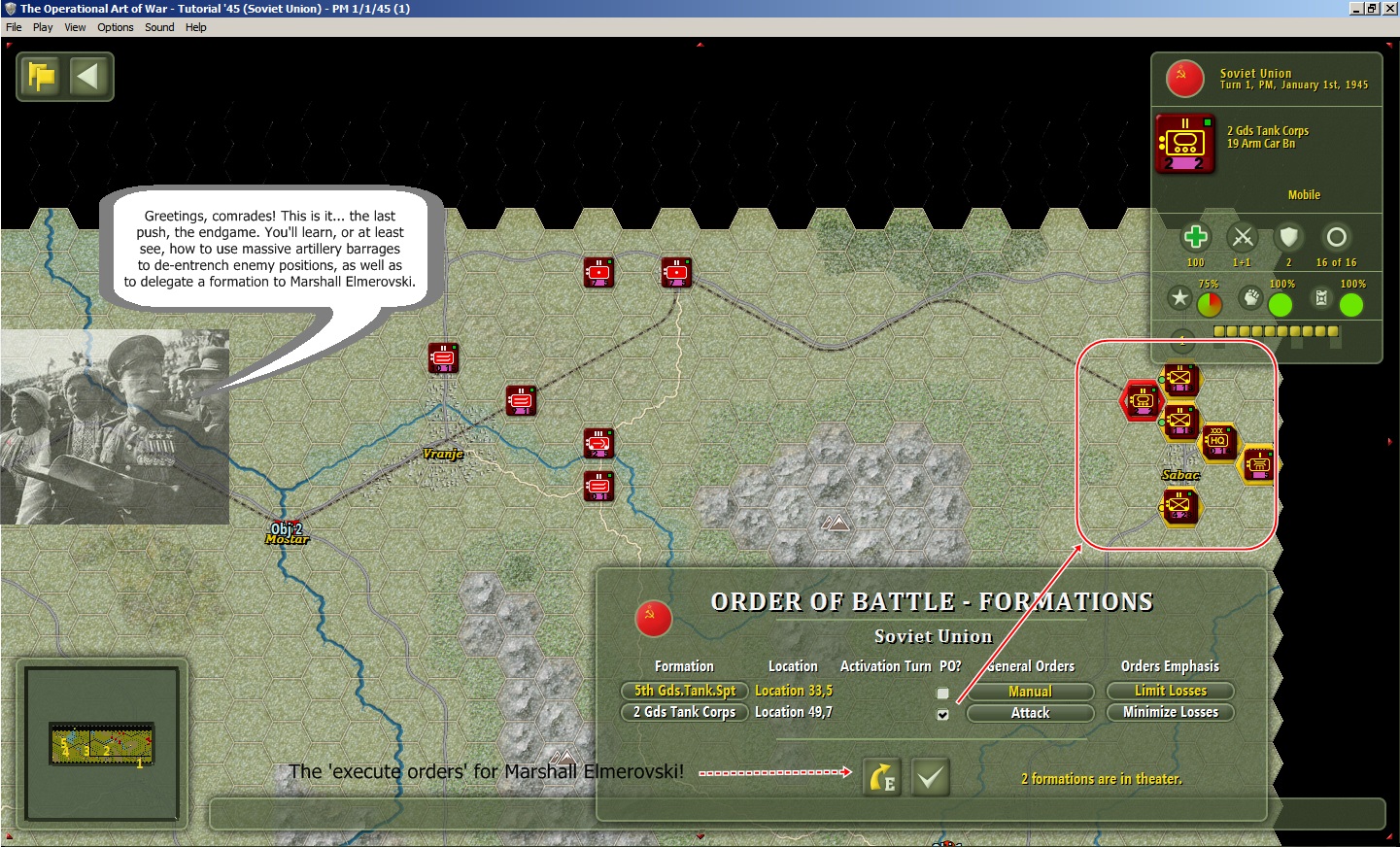
Task: Click the row of yellow equipment squares
Action: click(x=1277, y=331)
